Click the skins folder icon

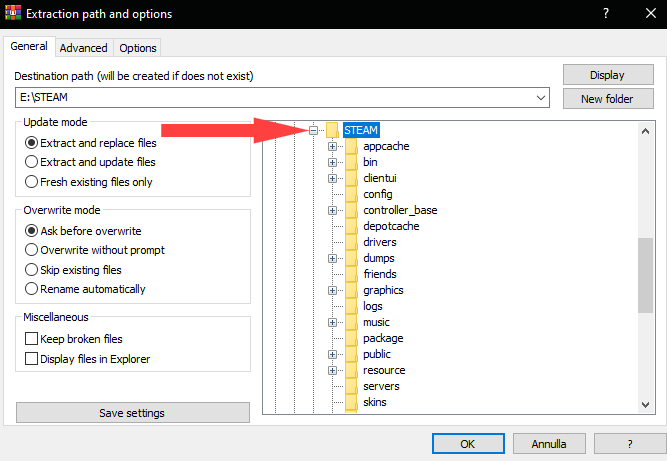(x=351, y=403)
